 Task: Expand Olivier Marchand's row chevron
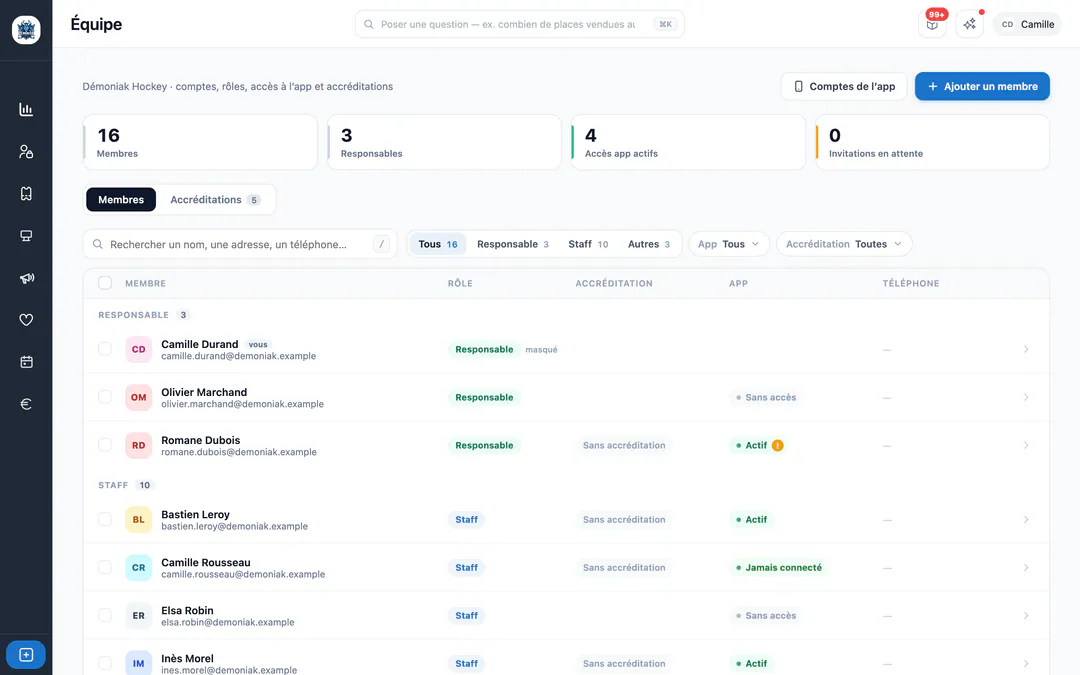click(1026, 397)
